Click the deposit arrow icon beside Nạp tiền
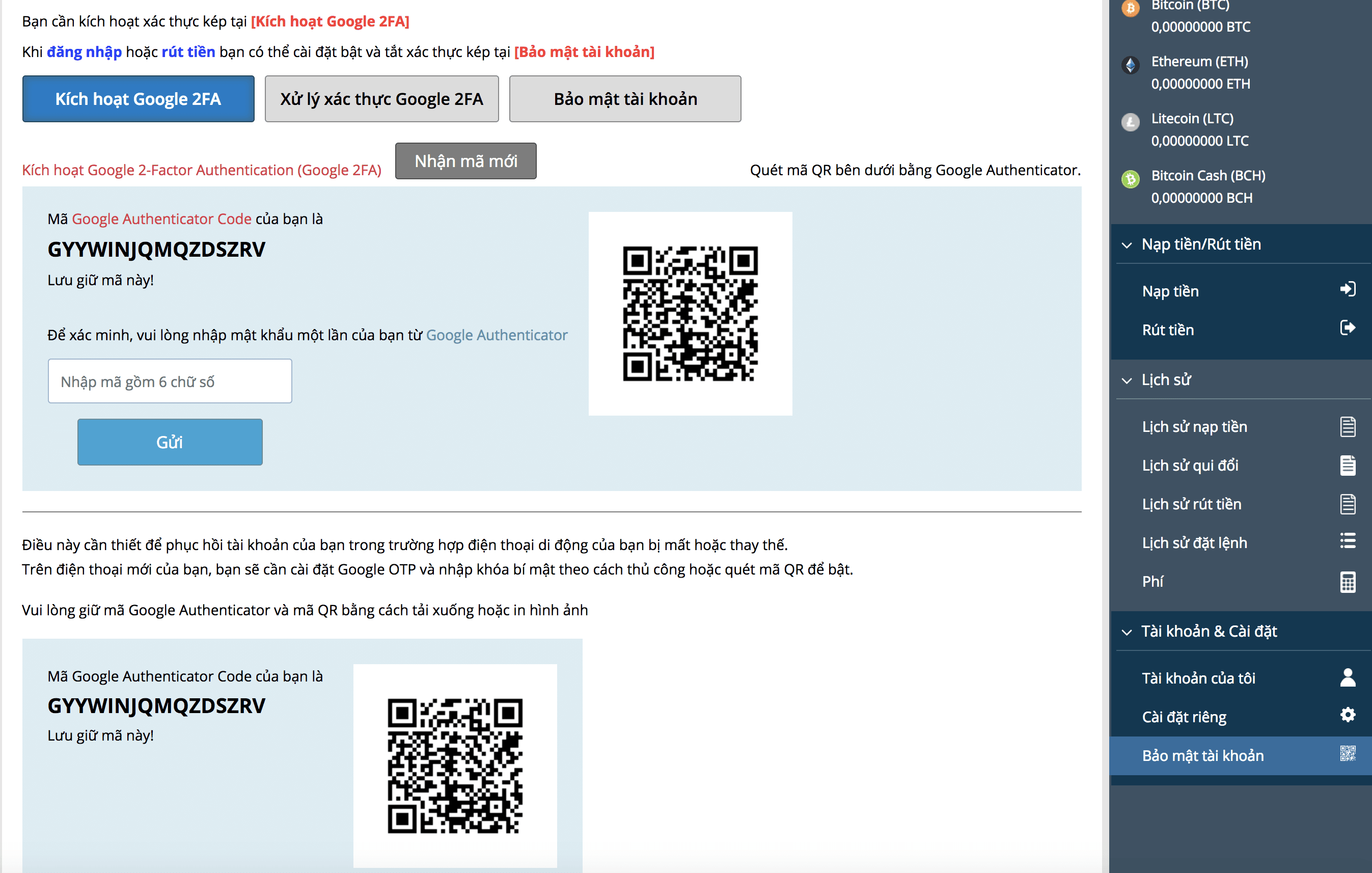This screenshot has width=1372, height=873. pyautogui.click(x=1348, y=289)
